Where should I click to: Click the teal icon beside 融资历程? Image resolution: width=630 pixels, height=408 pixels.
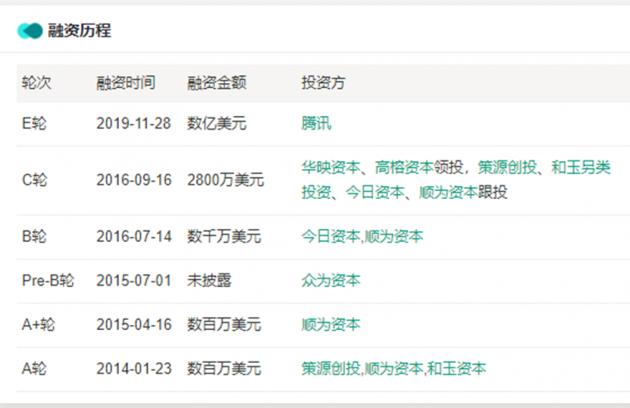tap(30, 31)
